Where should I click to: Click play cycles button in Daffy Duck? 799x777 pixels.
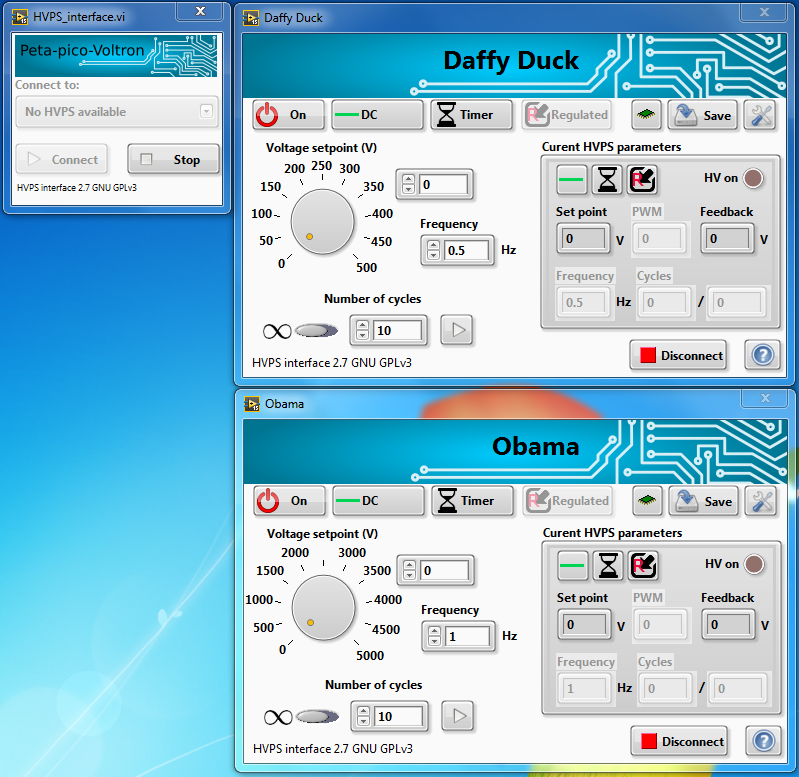click(457, 330)
